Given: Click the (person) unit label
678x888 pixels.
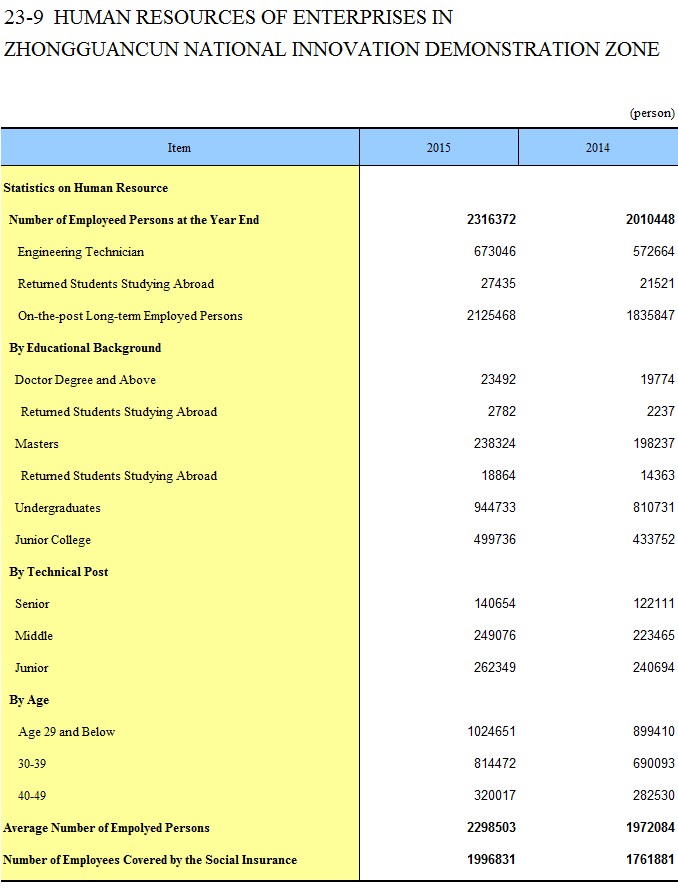Looking at the screenshot, I should pos(653,113).
